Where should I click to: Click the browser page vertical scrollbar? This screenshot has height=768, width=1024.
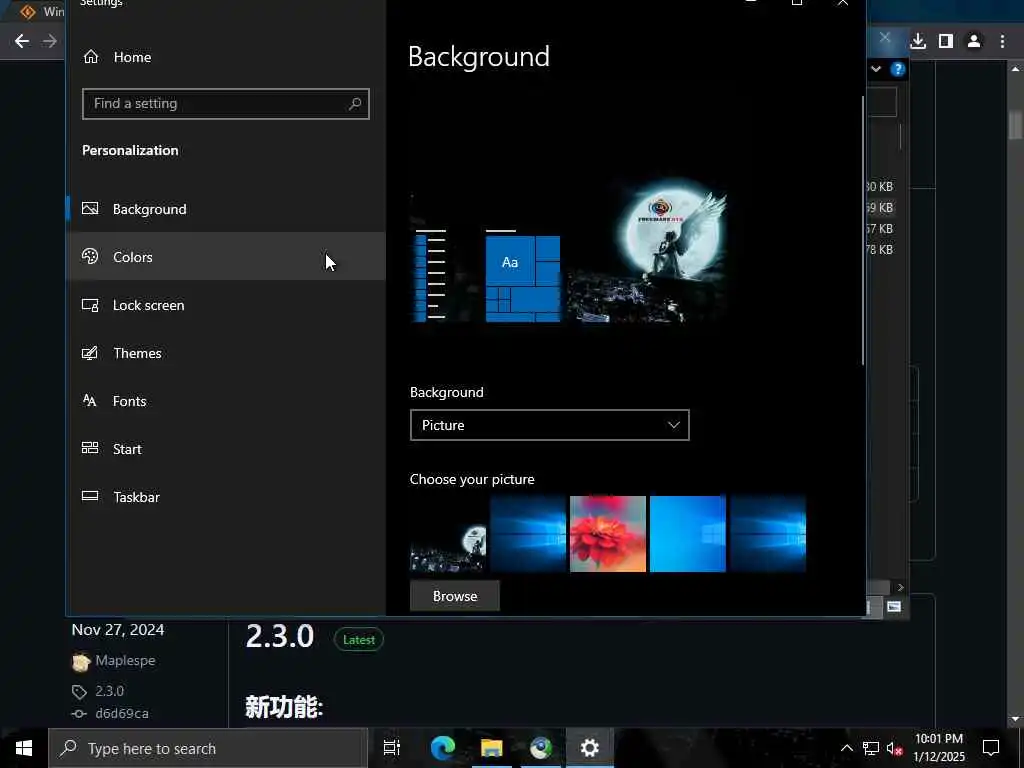(1015, 125)
